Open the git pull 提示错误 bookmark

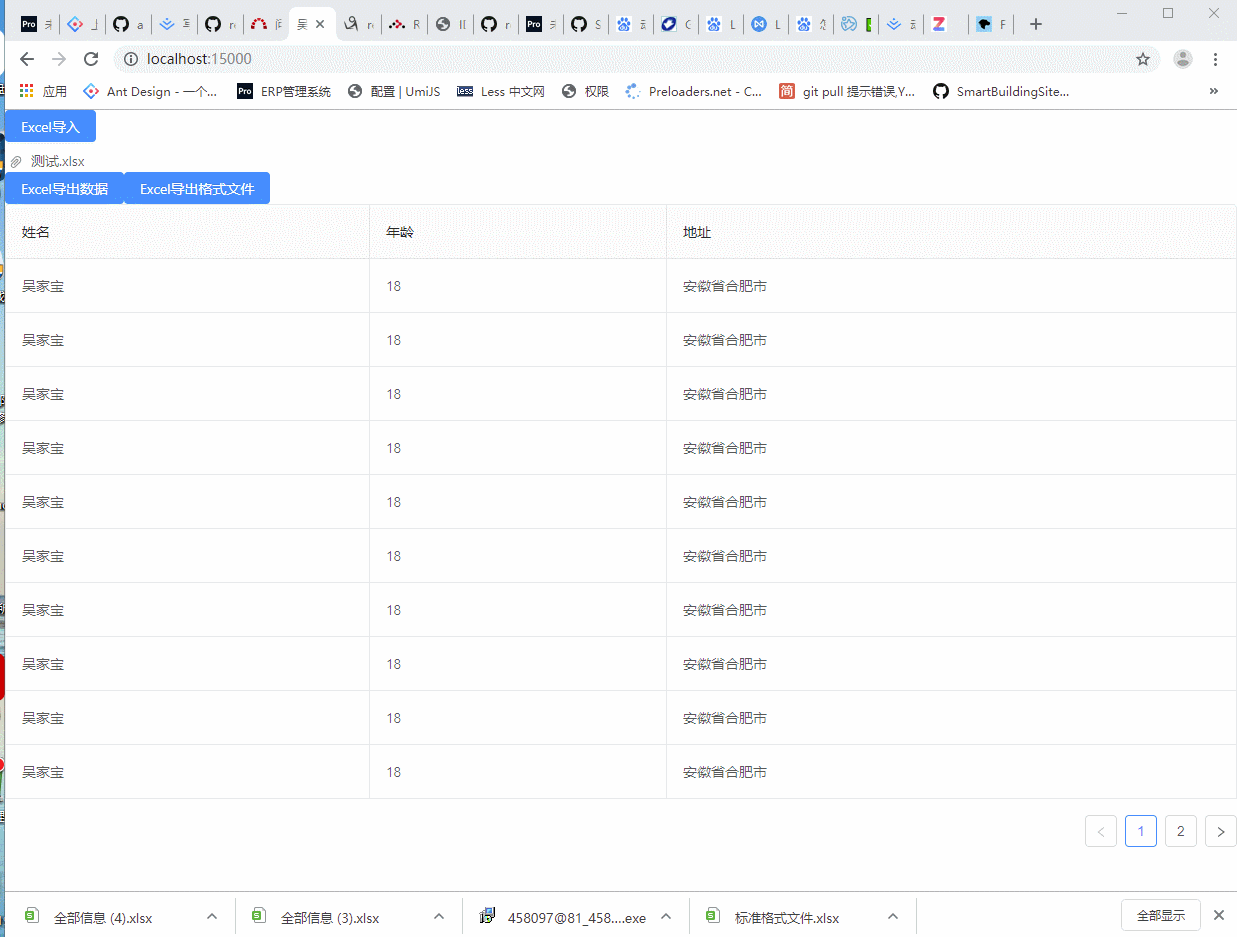848,91
